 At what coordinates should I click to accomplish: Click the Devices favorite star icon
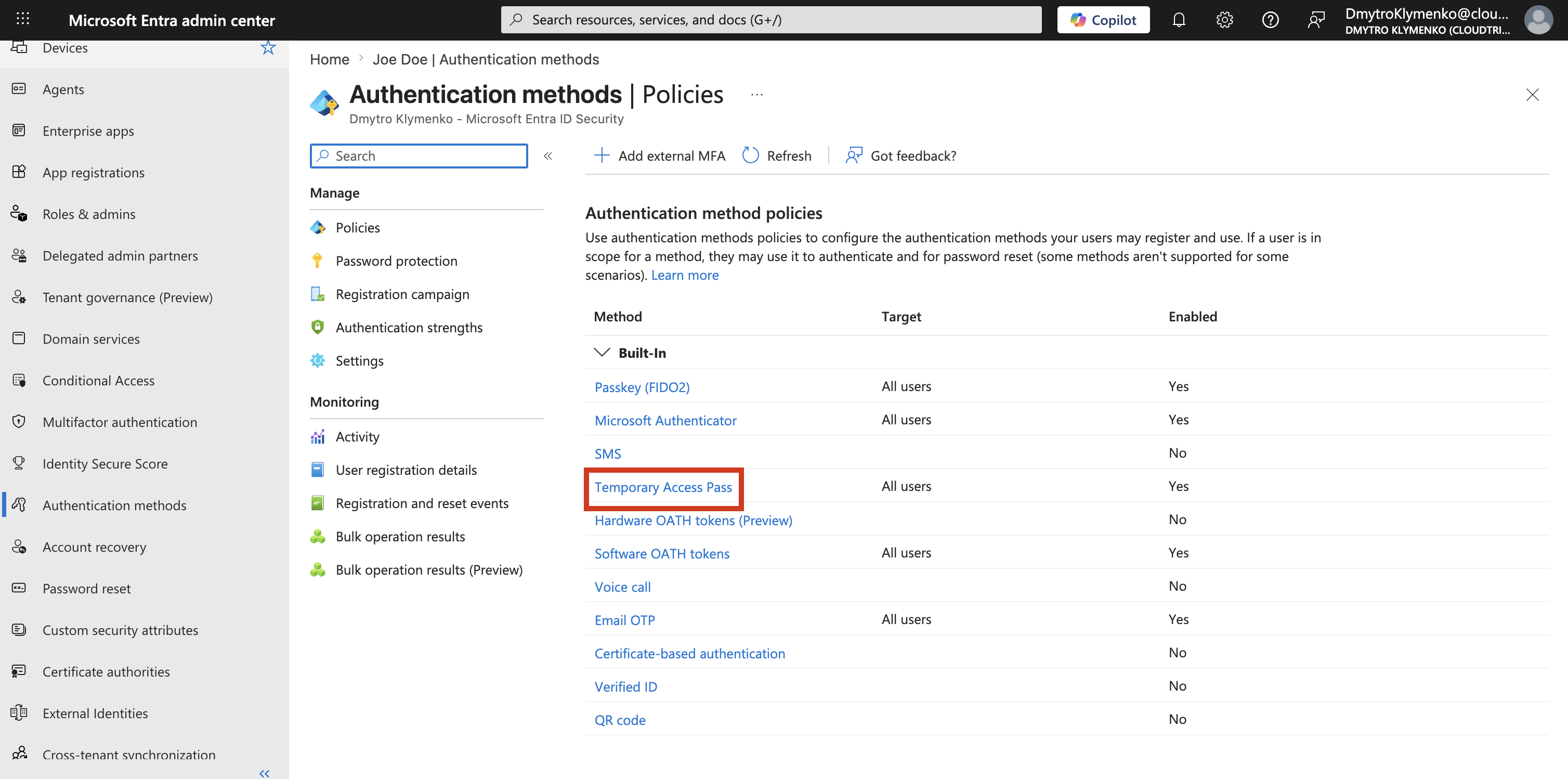268,47
